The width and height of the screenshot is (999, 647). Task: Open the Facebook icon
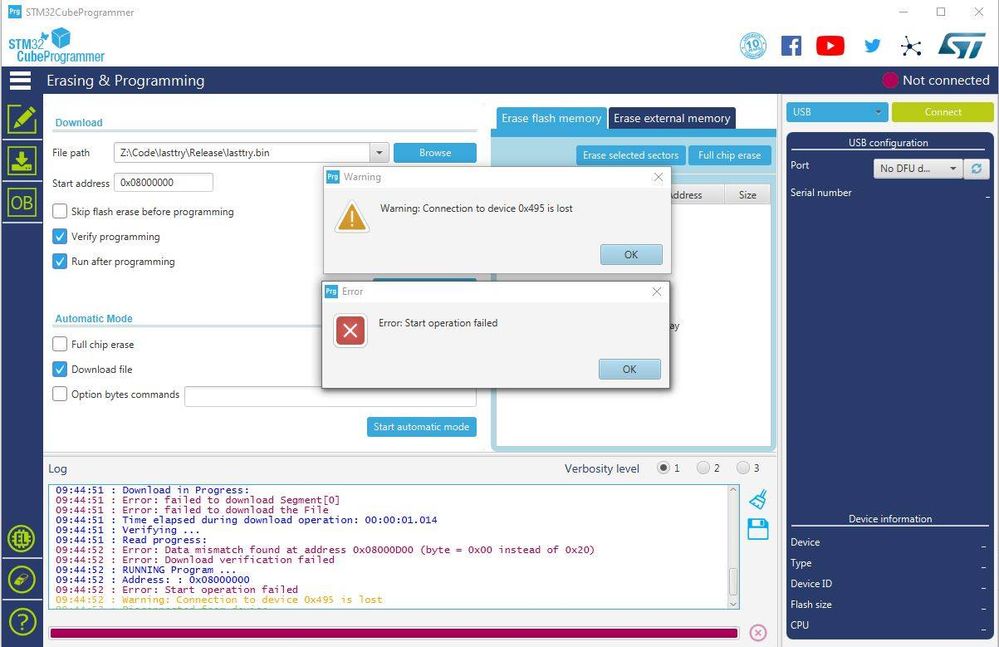(791, 46)
